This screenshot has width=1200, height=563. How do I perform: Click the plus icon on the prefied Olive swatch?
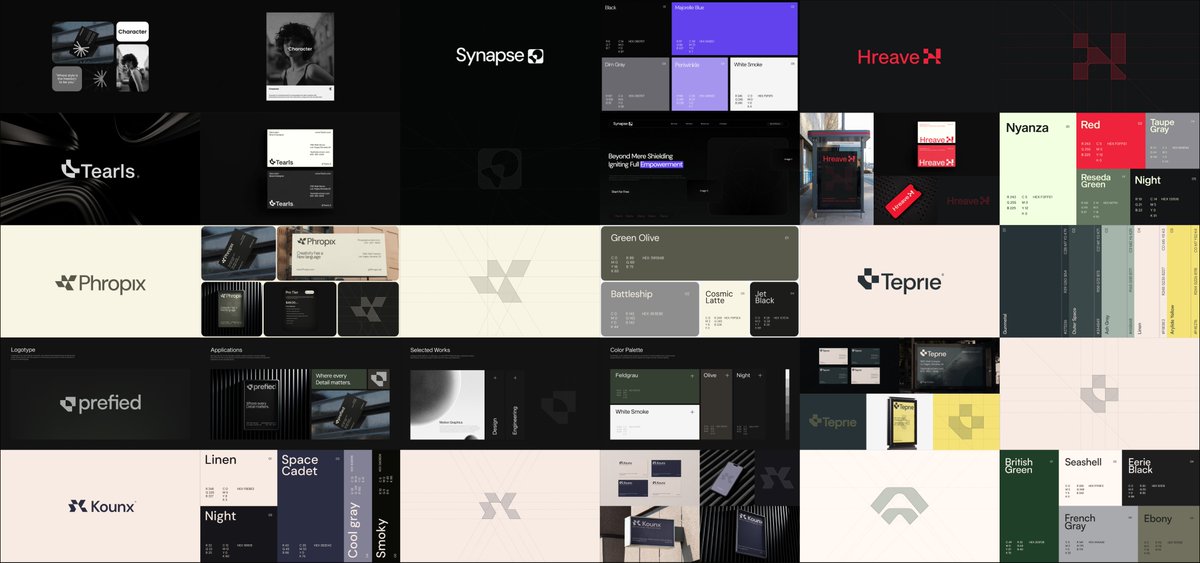tap(726, 375)
